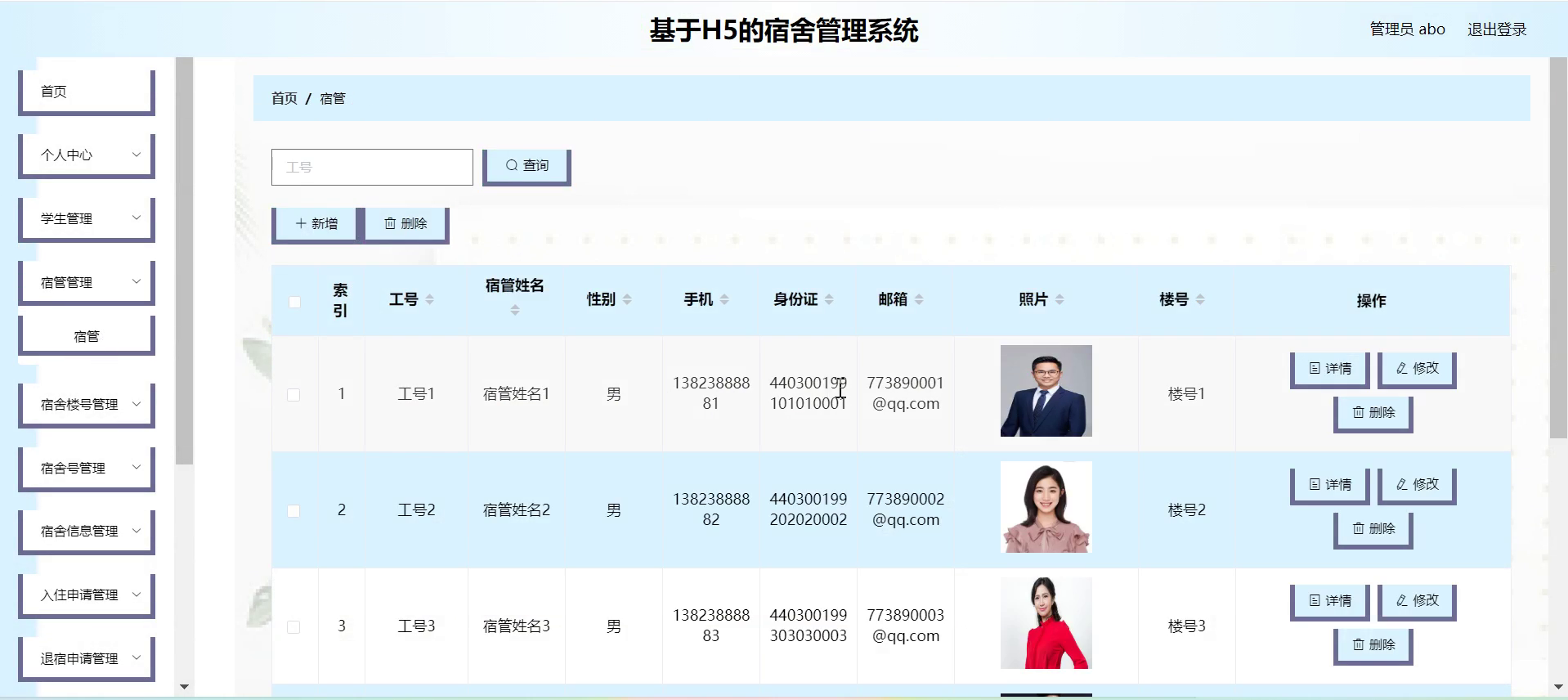Viewport: 1568px width, 700px height.
Task: Sort by 宿管姓名 column arrows
Action: pos(515,311)
